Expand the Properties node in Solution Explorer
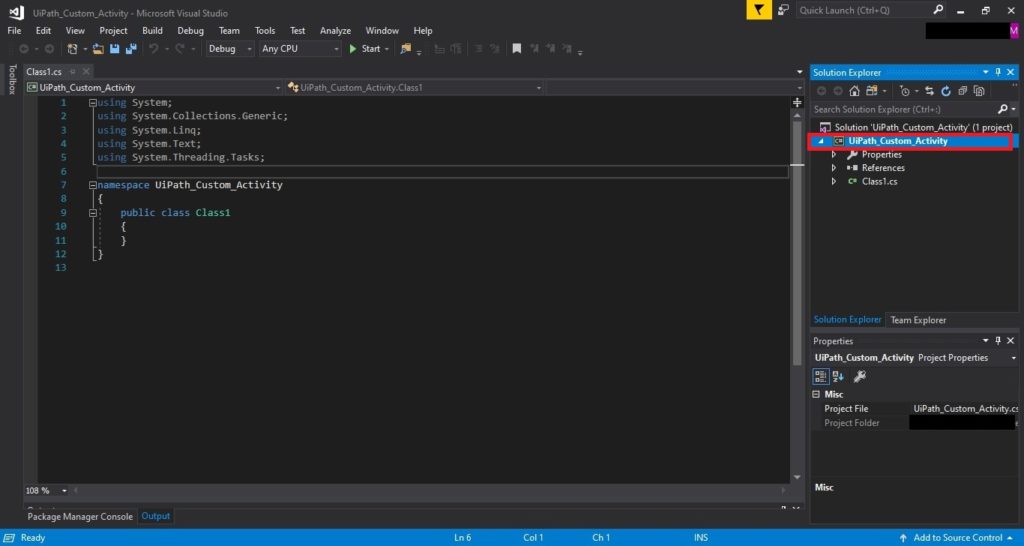Screen dimensions: 1024x546 coord(833,155)
